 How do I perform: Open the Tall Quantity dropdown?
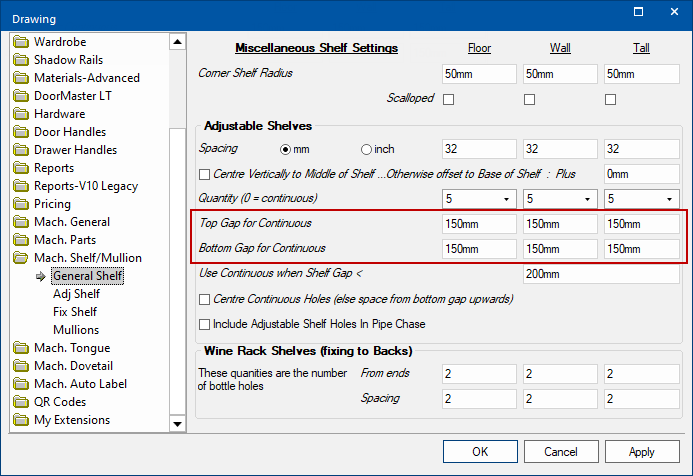(x=668, y=198)
